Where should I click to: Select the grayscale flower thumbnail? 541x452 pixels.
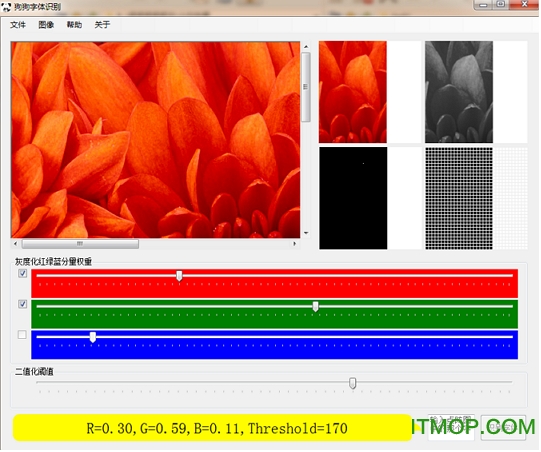tap(459, 92)
